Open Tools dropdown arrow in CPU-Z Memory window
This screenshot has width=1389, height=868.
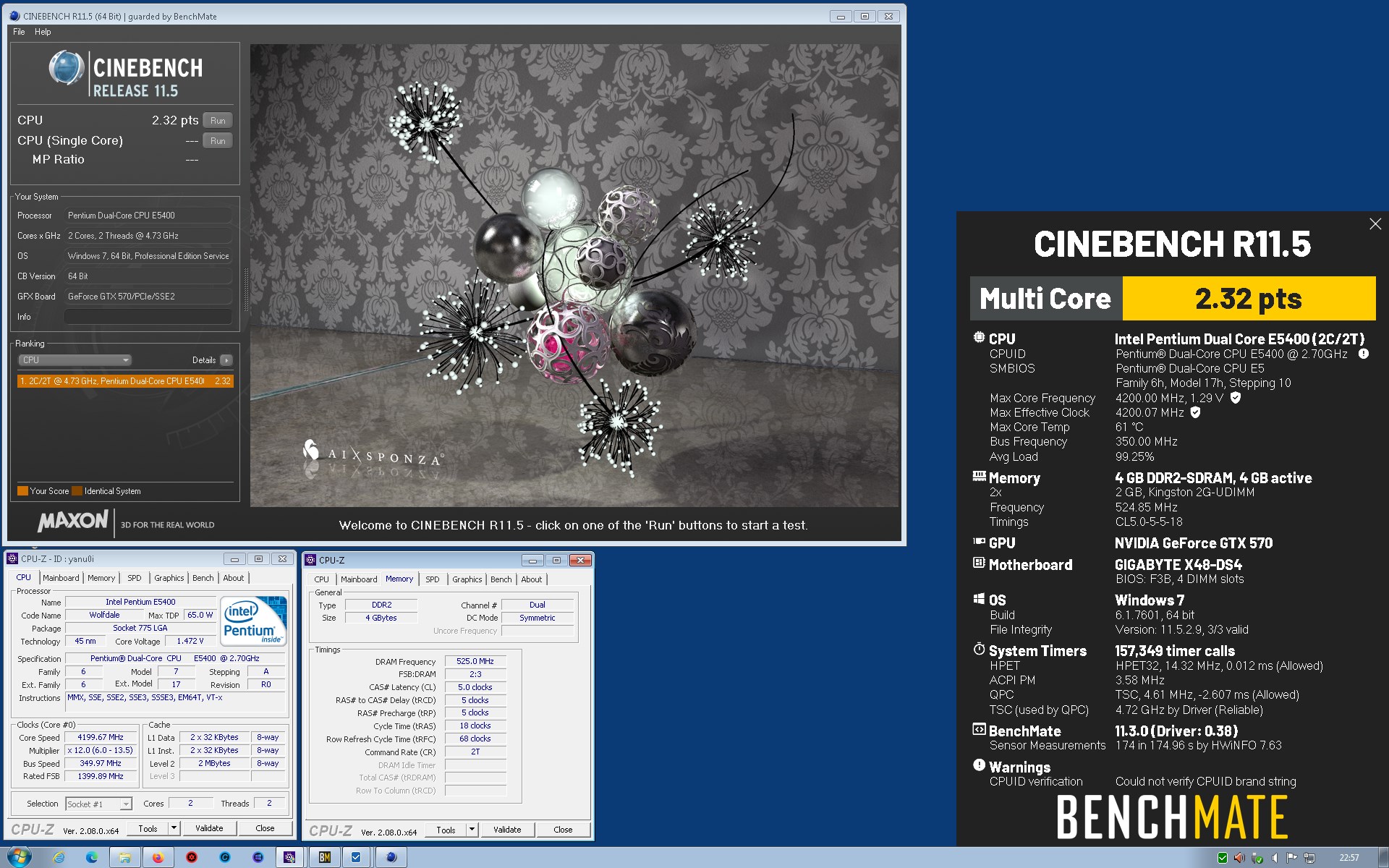472,830
